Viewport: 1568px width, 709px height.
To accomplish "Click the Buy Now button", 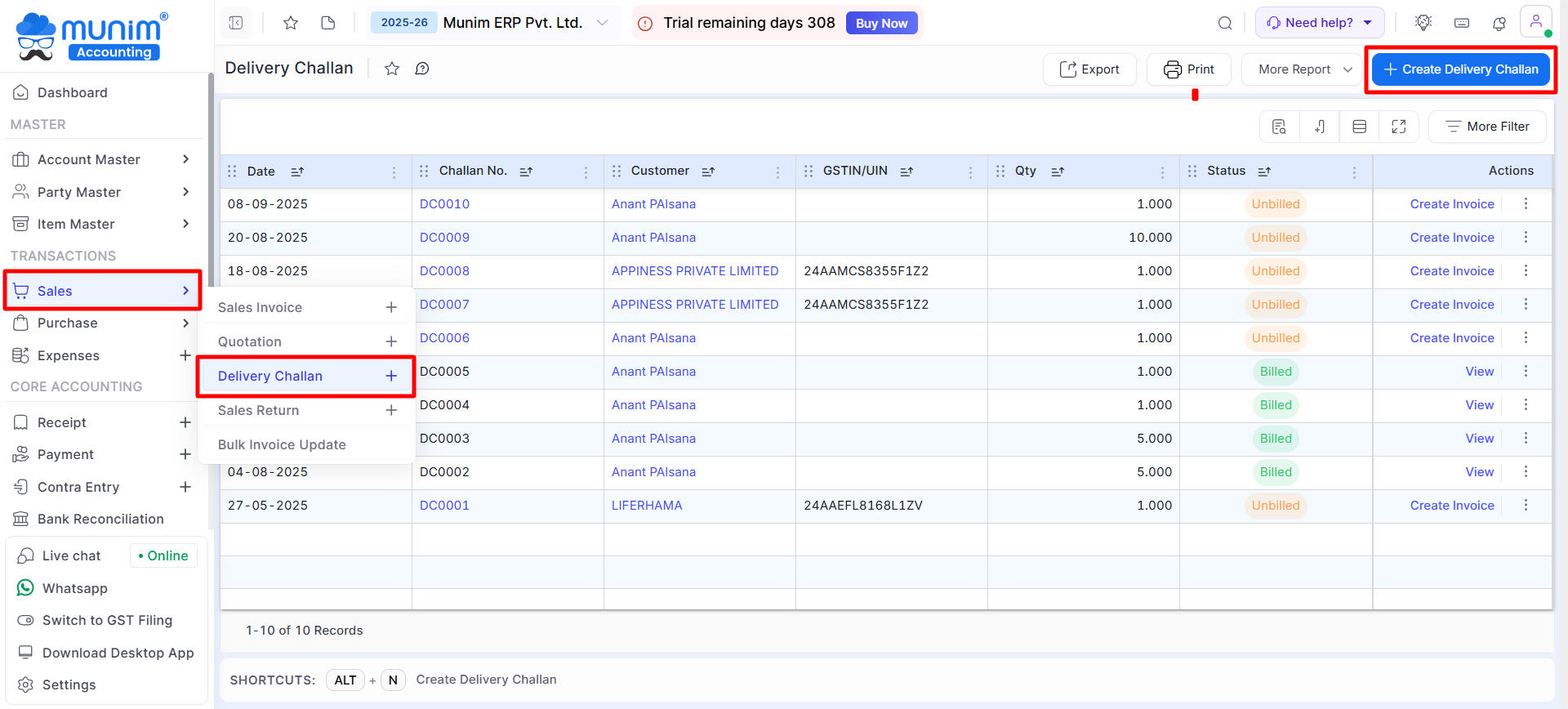I will click(x=881, y=23).
